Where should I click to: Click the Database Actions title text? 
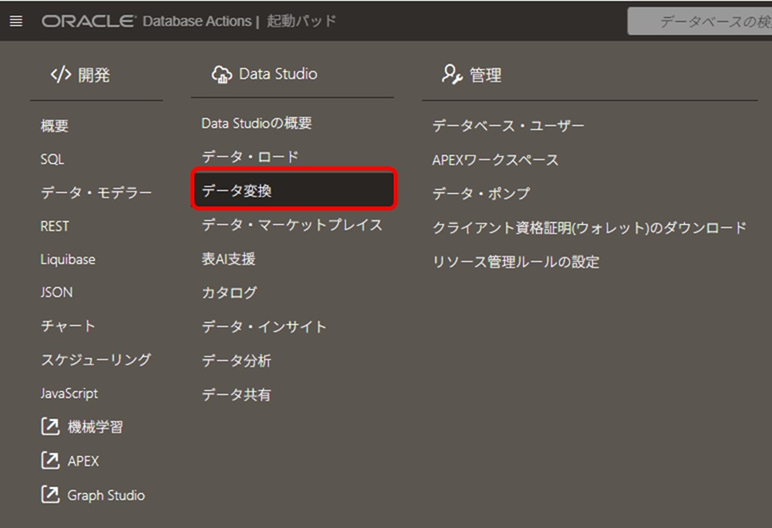(x=197, y=21)
